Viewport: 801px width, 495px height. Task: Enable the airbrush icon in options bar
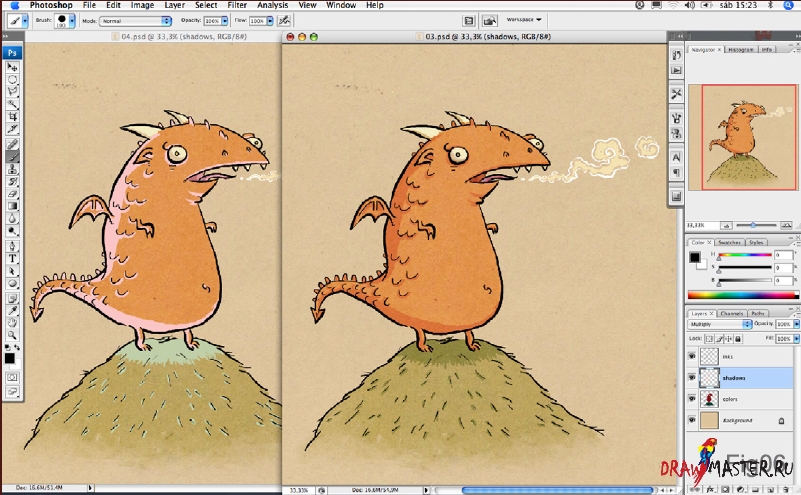pyautogui.click(x=285, y=20)
